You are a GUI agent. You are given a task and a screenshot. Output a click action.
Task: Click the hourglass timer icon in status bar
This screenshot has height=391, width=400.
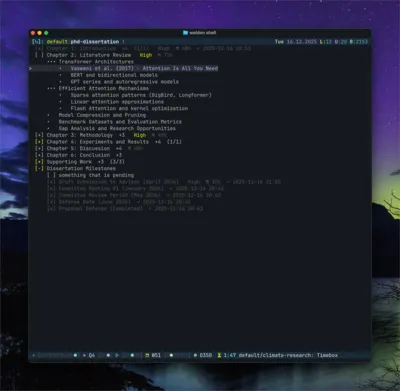click(x=219, y=355)
